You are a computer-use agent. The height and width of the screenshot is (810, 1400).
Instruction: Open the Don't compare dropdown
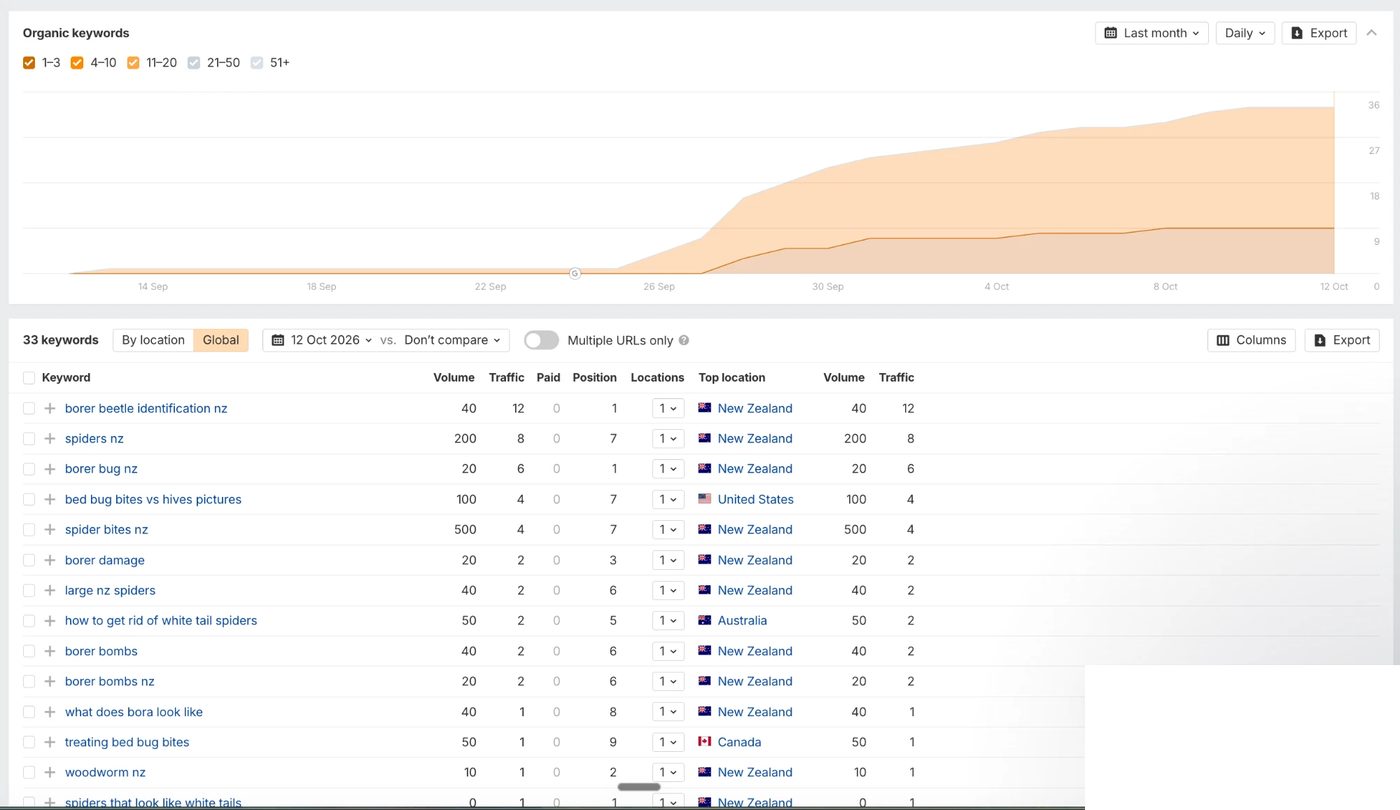coord(452,340)
